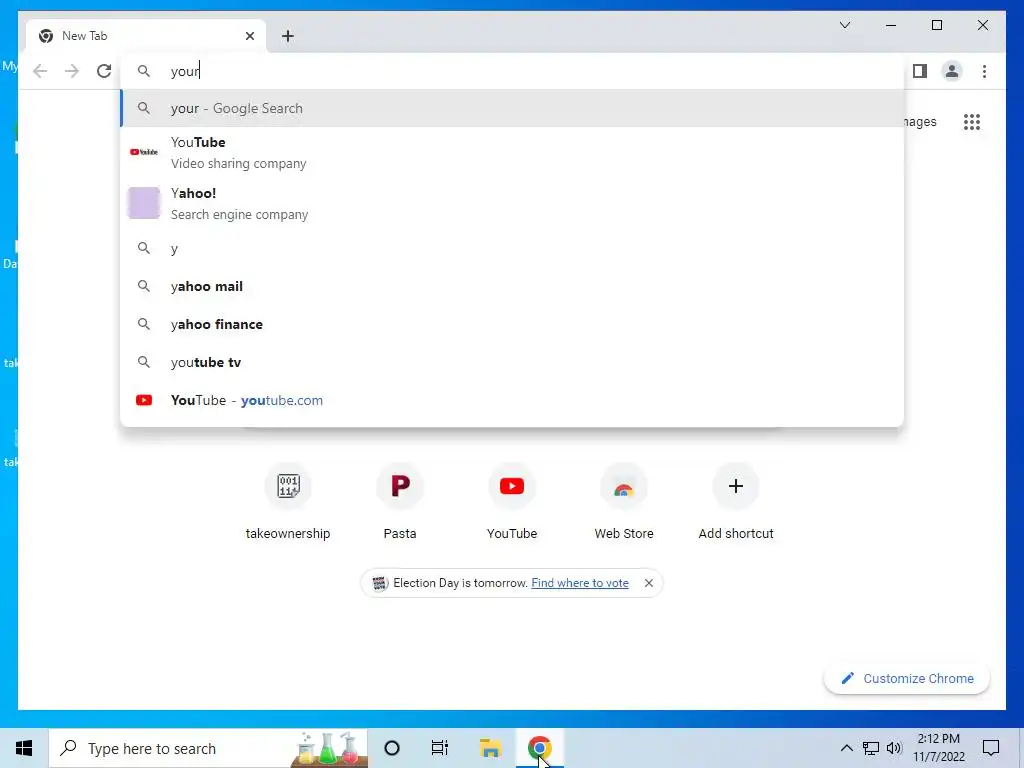Image resolution: width=1024 pixels, height=768 pixels.
Task: Click the search highlights flasks icon
Action: tap(328, 748)
